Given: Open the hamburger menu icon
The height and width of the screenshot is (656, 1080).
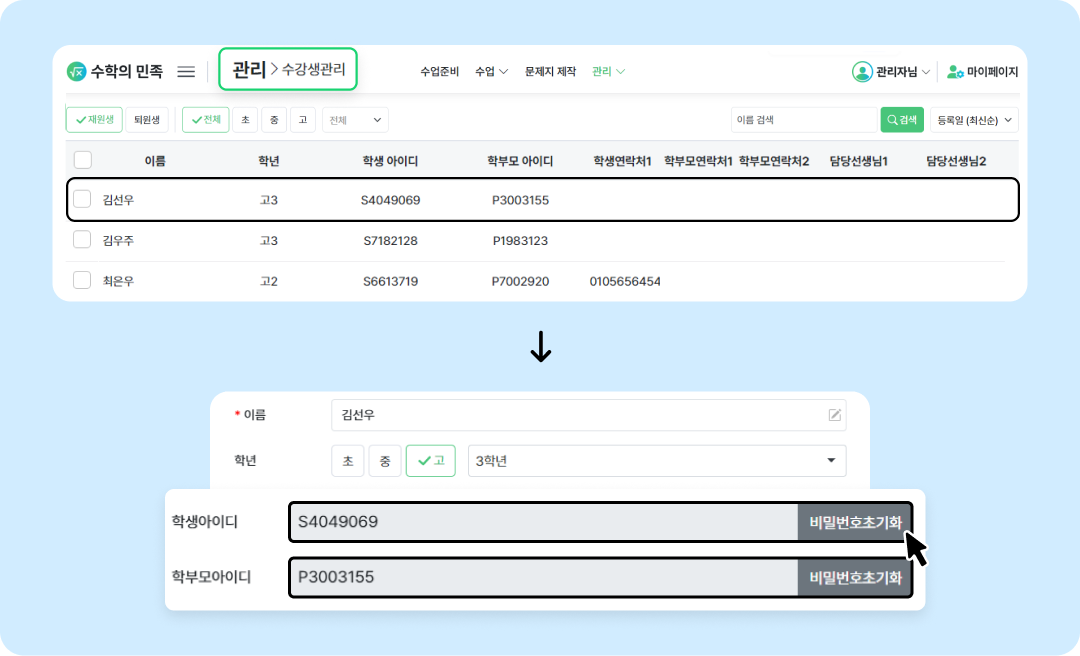Looking at the screenshot, I should tap(186, 72).
